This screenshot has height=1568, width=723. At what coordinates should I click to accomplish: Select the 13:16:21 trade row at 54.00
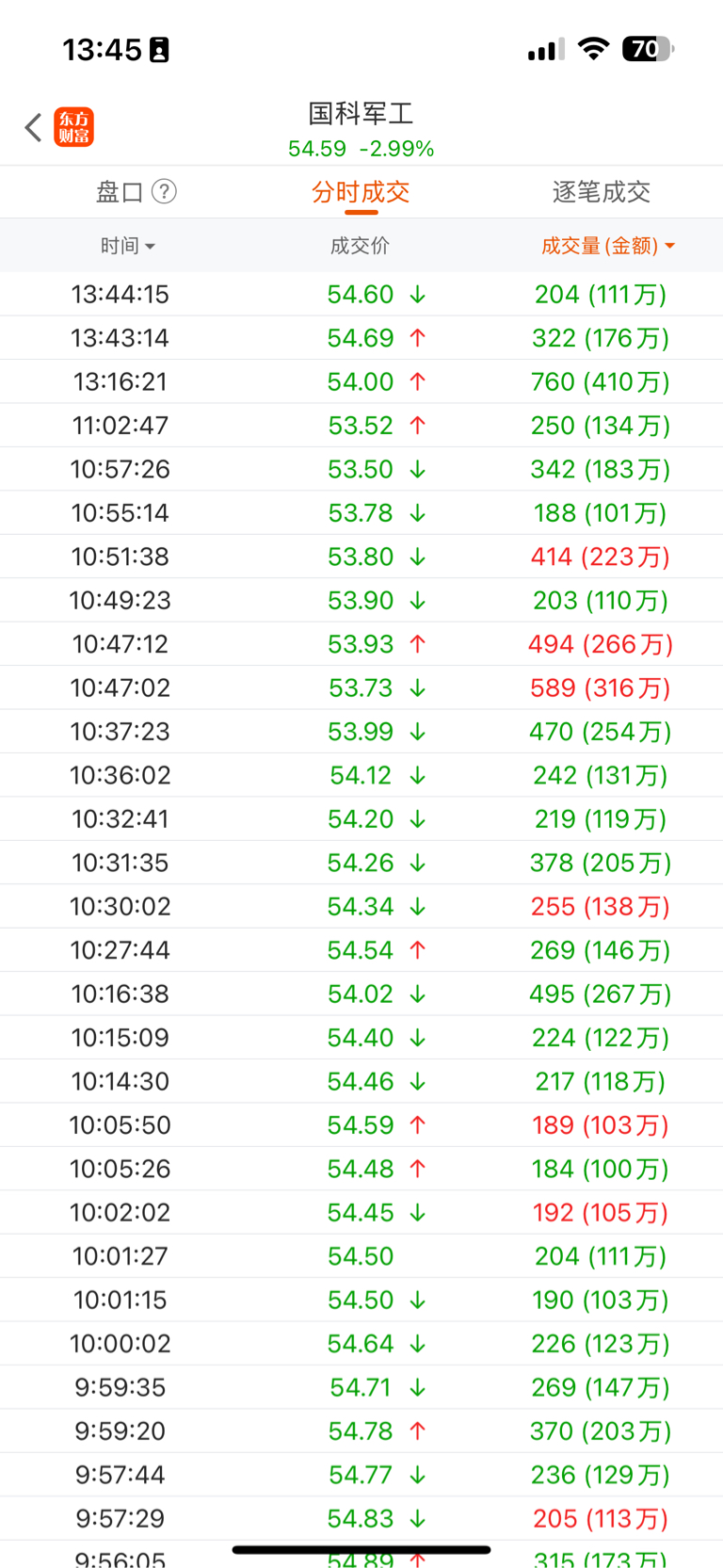pyautogui.click(x=361, y=381)
